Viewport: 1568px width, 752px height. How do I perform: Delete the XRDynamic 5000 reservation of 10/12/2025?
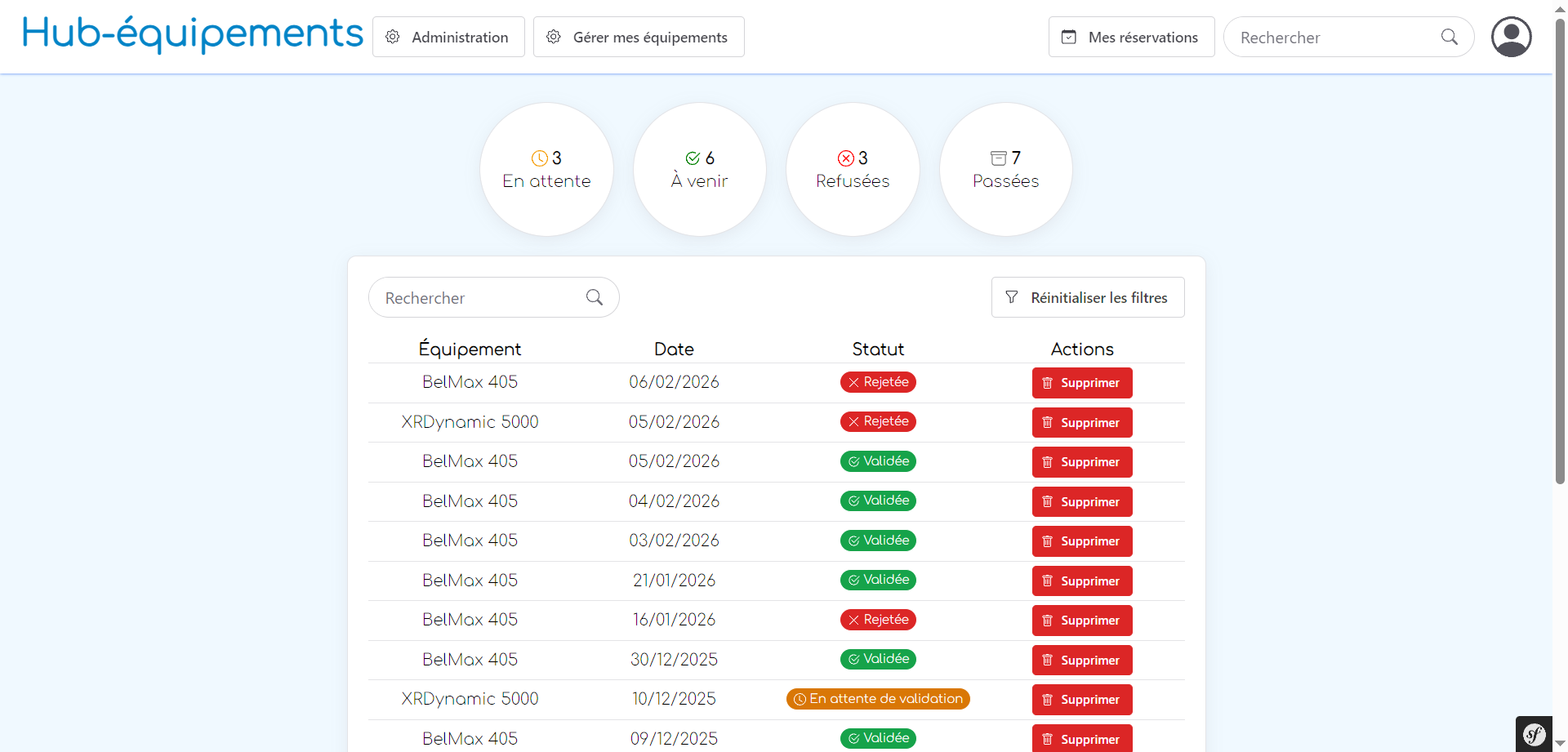point(1082,700)
